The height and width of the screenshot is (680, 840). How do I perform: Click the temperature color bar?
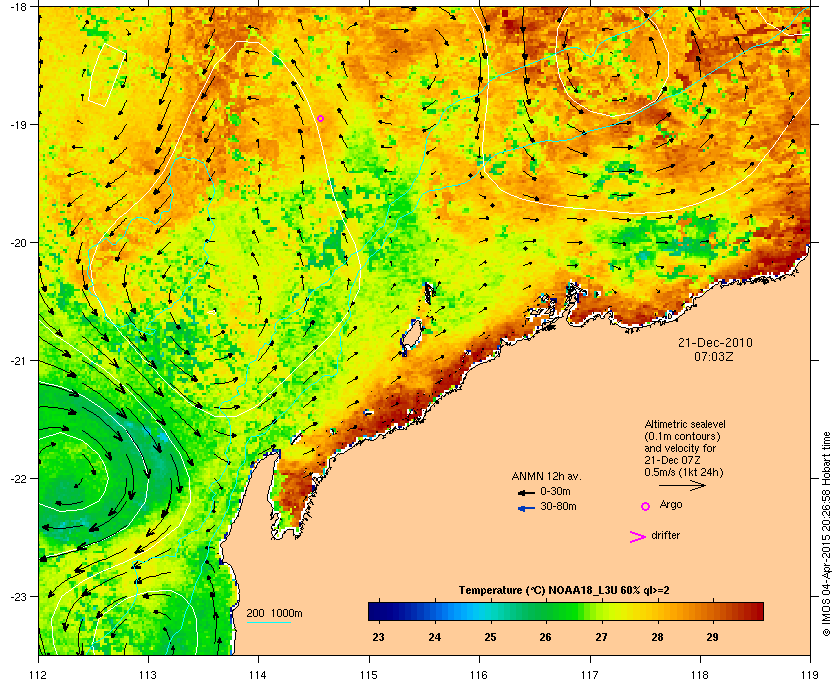point(566,611)
